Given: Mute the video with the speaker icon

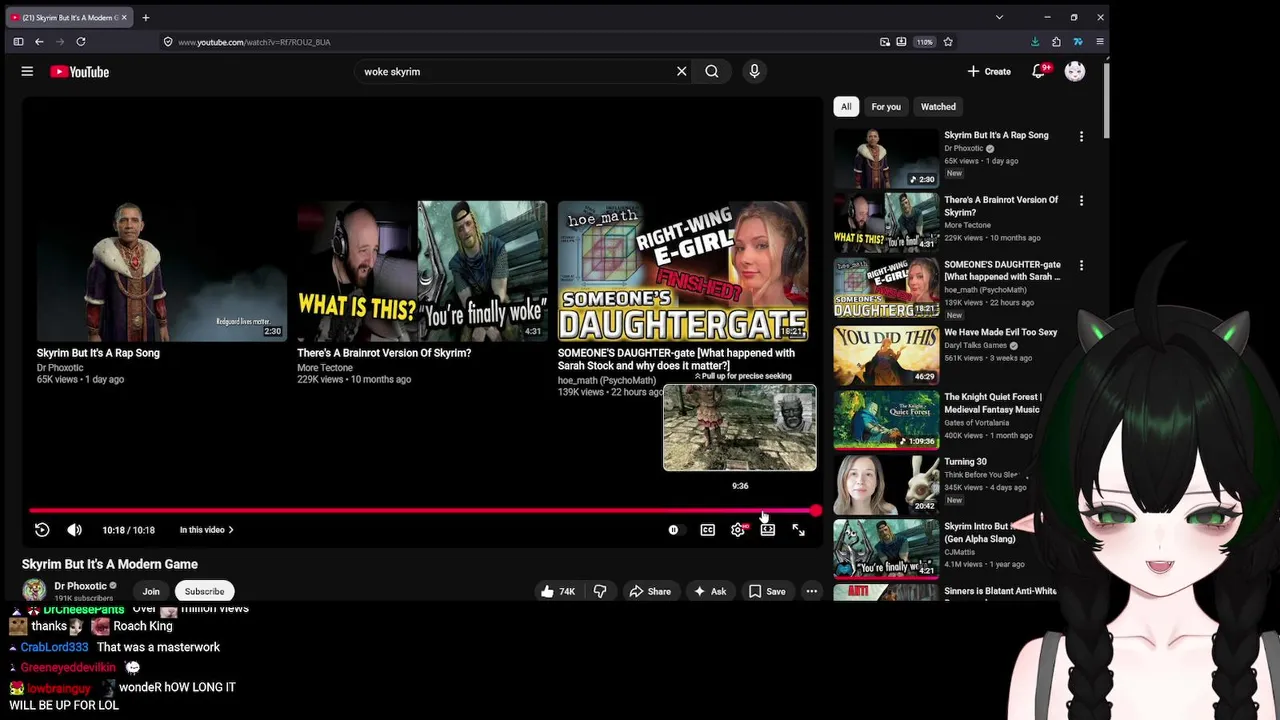Looking at the screenshot, I should tap(74, 530).
